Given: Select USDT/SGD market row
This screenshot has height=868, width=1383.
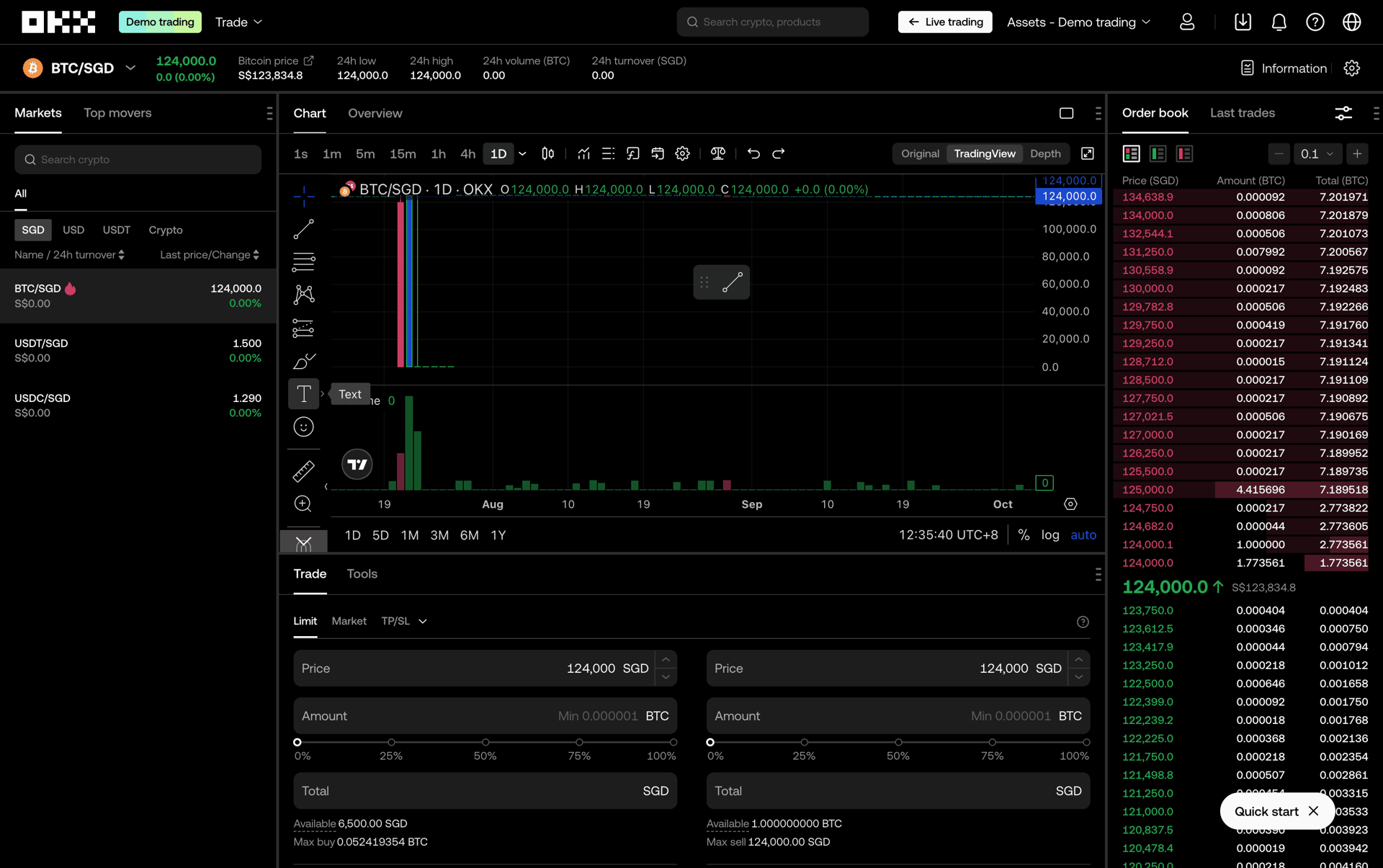Looking at the screenshot, I should pyautogui.click(x=138, y=351).
